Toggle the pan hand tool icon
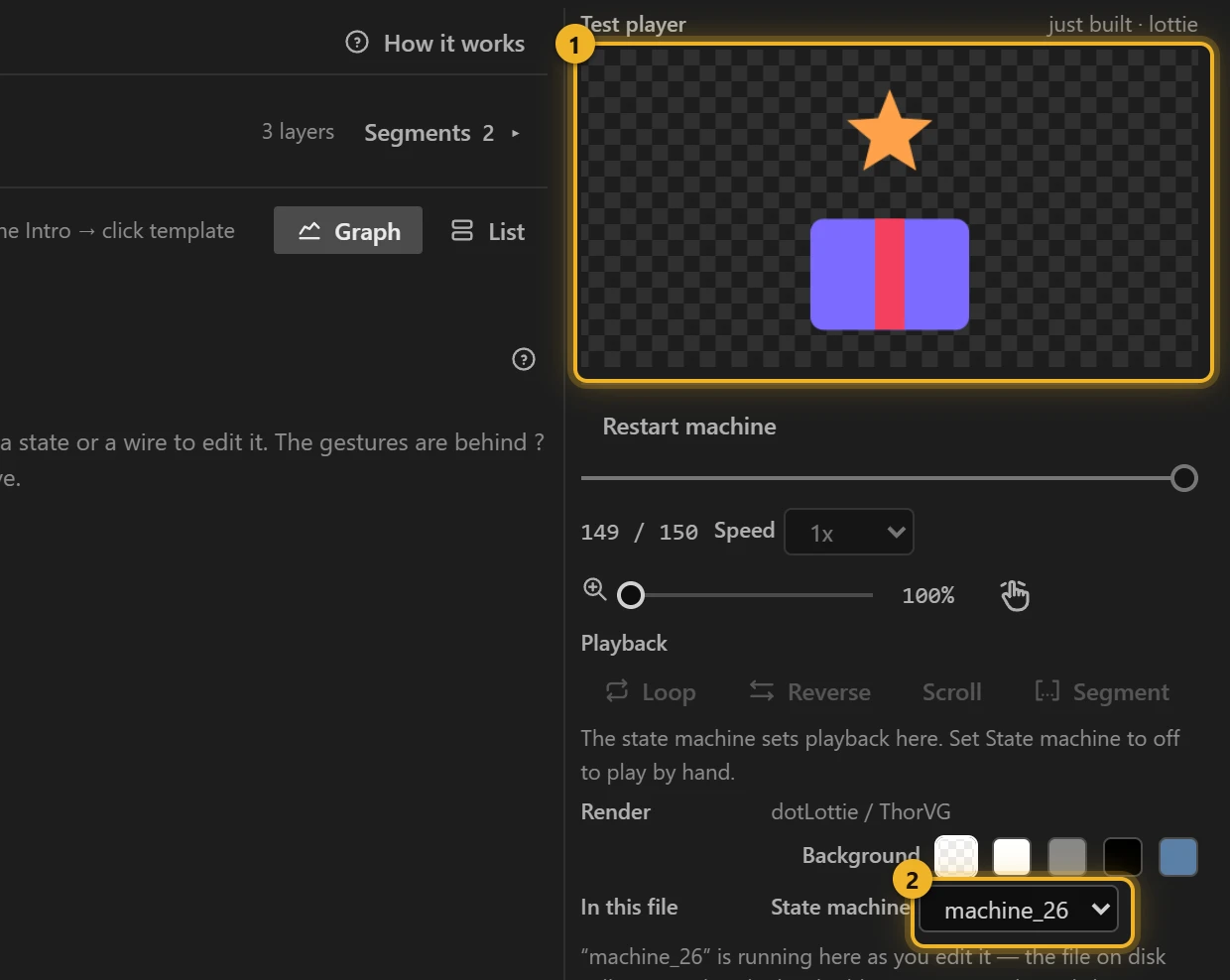This screenshot has width=1230, height=980. pyautogui.click(x=1015, y=595)
